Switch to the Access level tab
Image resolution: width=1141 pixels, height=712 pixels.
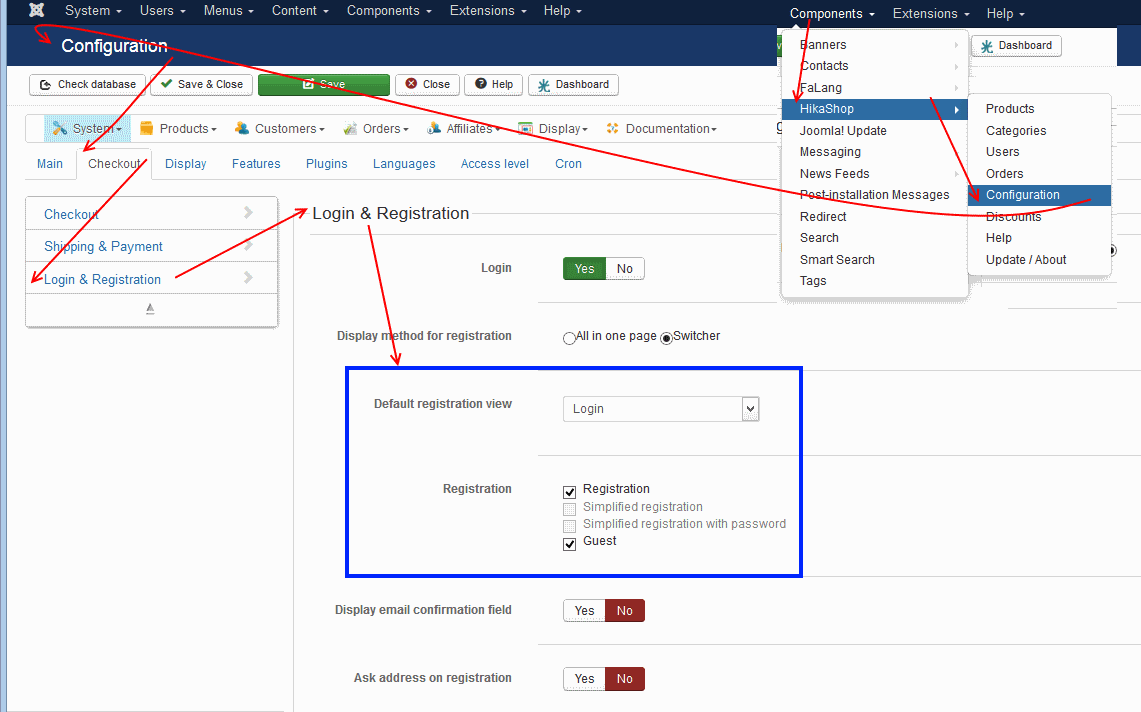point(495,164)
